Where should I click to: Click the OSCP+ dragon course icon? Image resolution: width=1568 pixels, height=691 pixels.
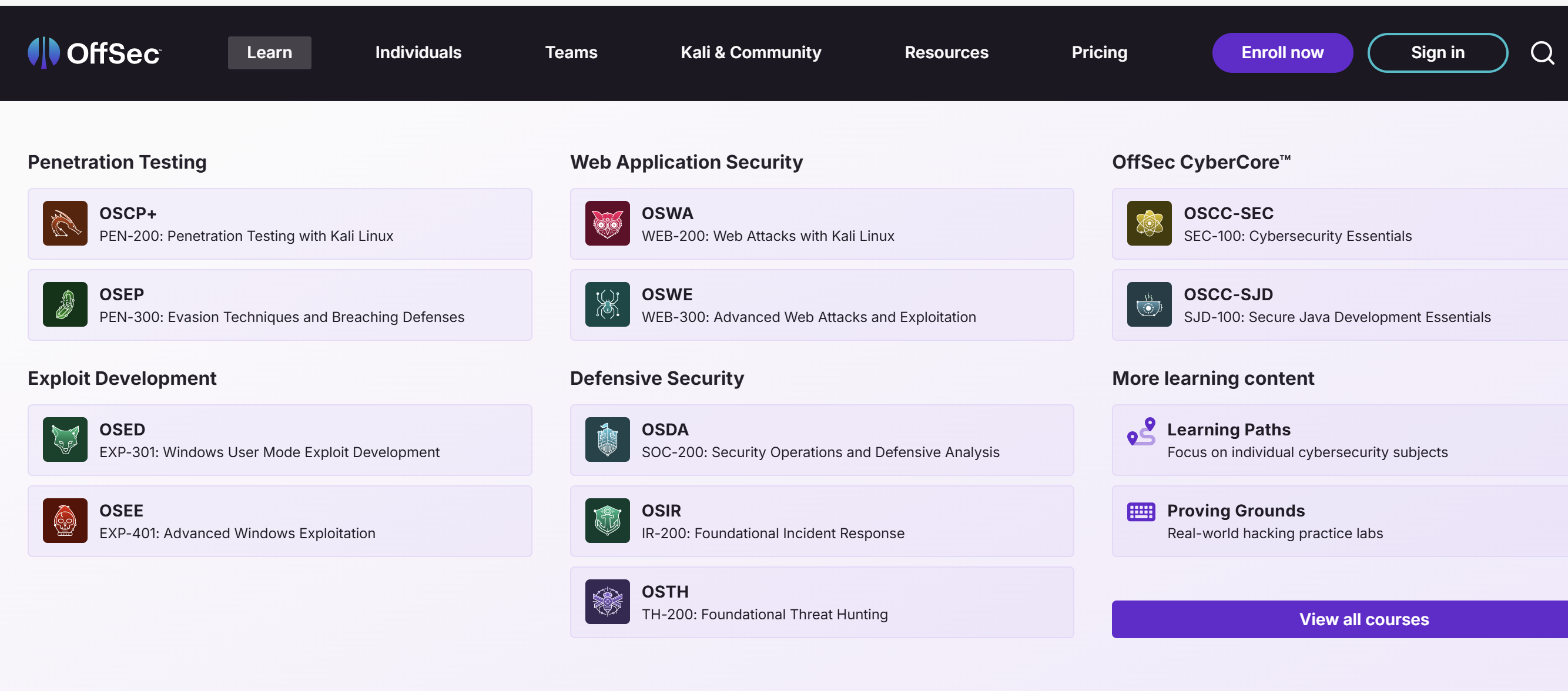pyautogui.click(x=65, y=223)
